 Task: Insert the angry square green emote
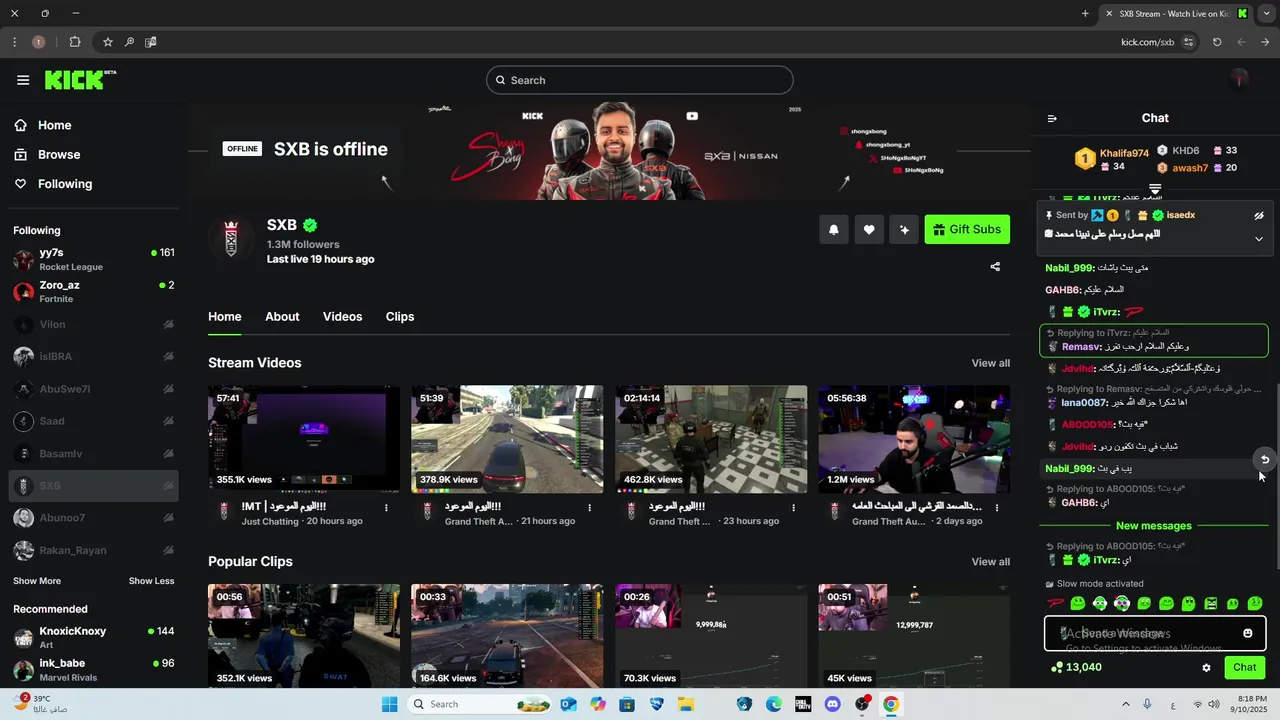tap(1211, 603)
